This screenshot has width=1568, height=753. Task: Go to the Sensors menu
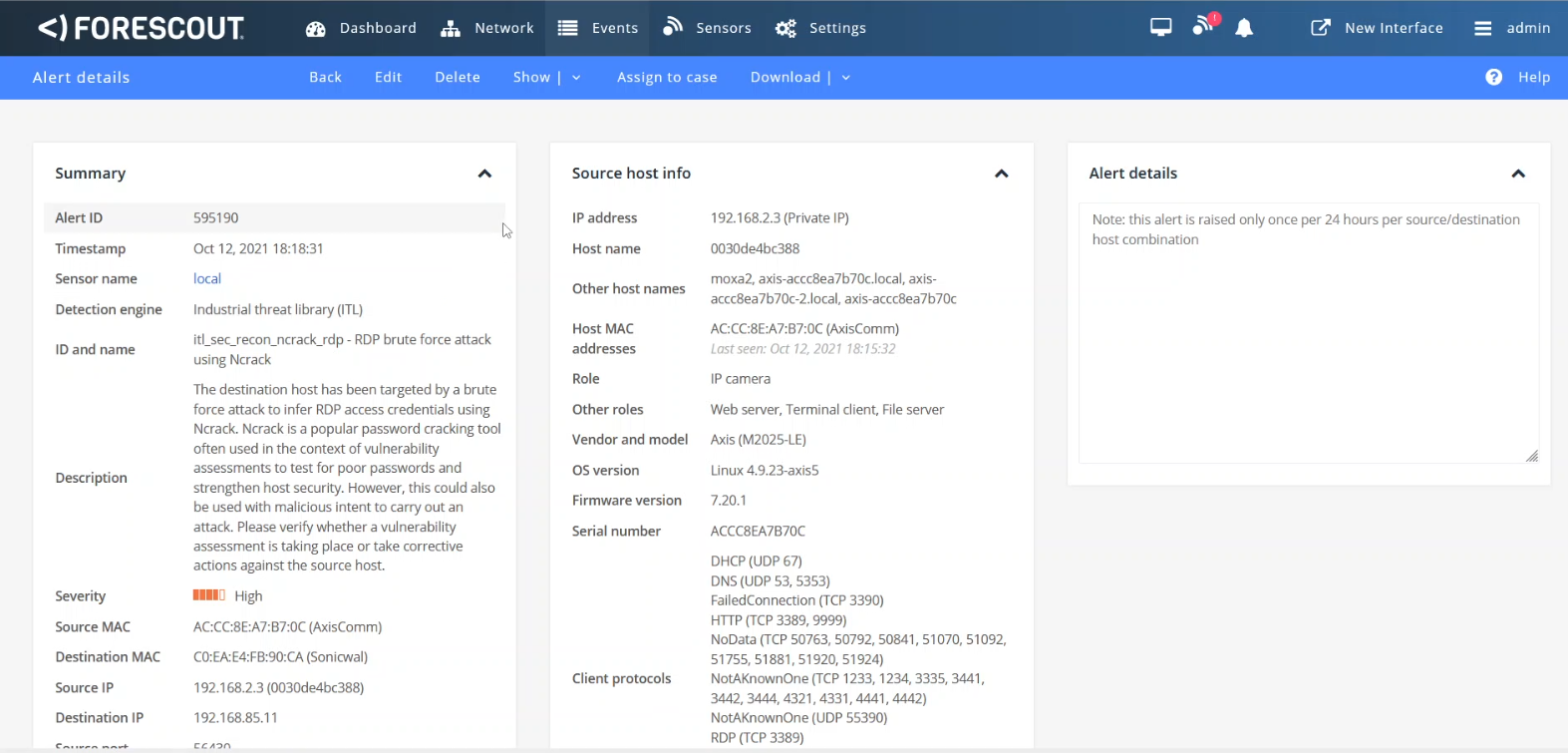click(x=707, y=28)
